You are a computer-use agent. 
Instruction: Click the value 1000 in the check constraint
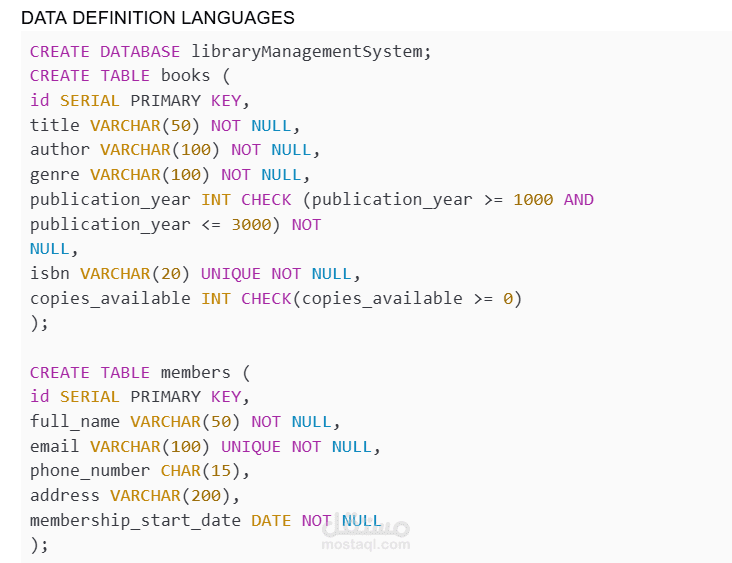pos(533,200)
